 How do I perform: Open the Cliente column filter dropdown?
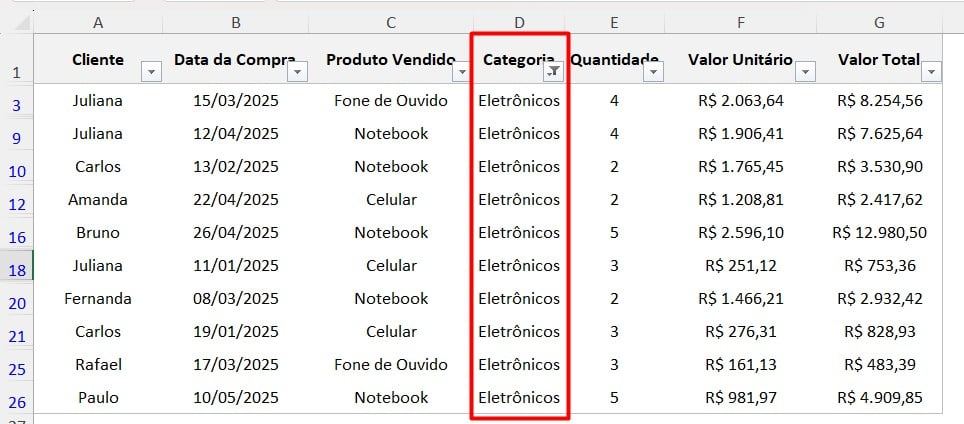click(151, 73)
